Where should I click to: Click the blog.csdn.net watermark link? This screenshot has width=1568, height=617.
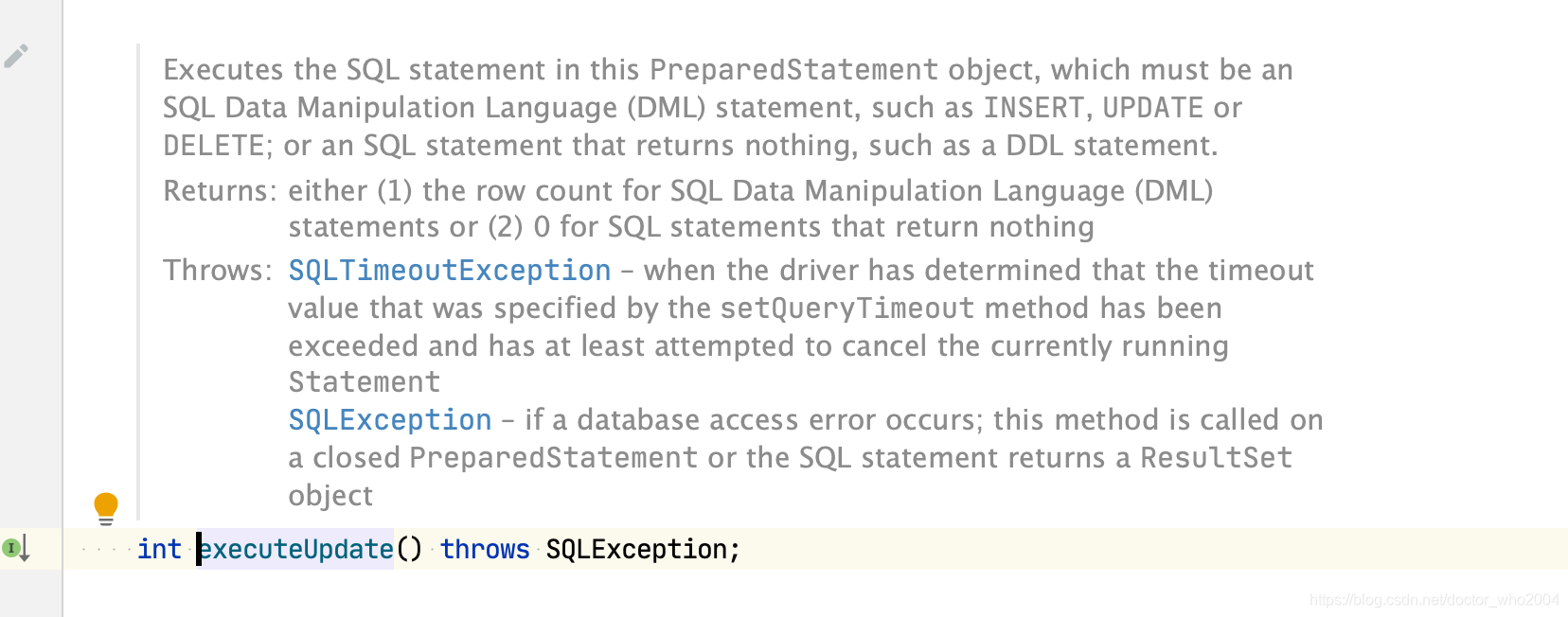tap(1431, 600)
